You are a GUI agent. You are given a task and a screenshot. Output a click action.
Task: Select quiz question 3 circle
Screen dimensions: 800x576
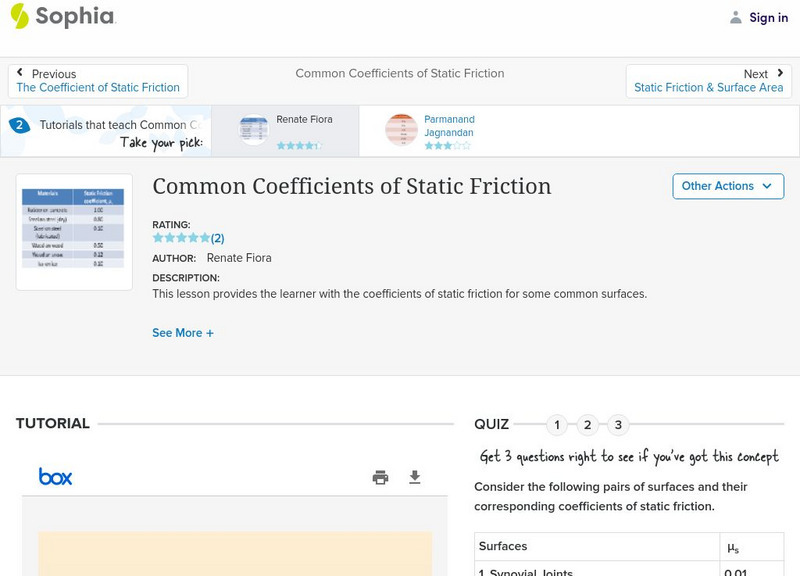click(x=618, y=425)
